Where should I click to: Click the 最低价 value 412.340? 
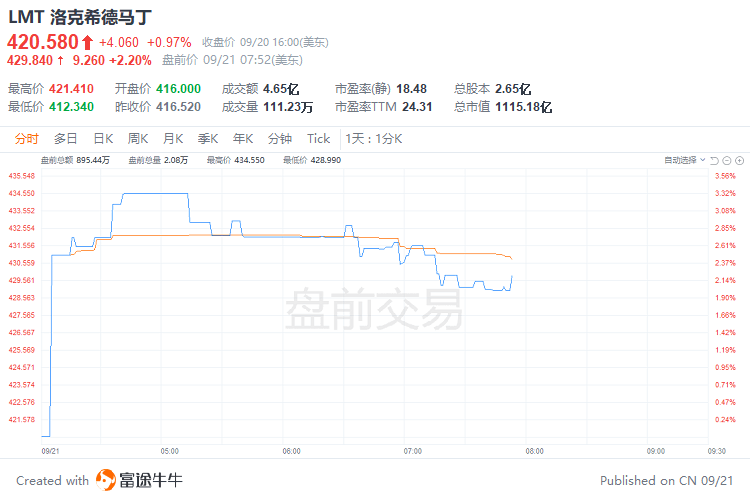point(71,107)
